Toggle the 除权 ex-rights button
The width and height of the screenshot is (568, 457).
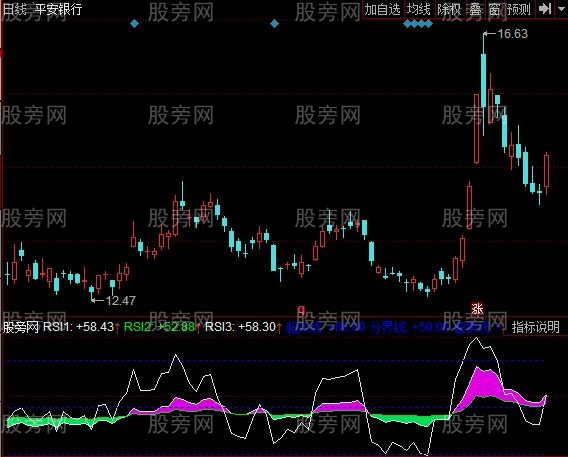[x=449, y=9]
